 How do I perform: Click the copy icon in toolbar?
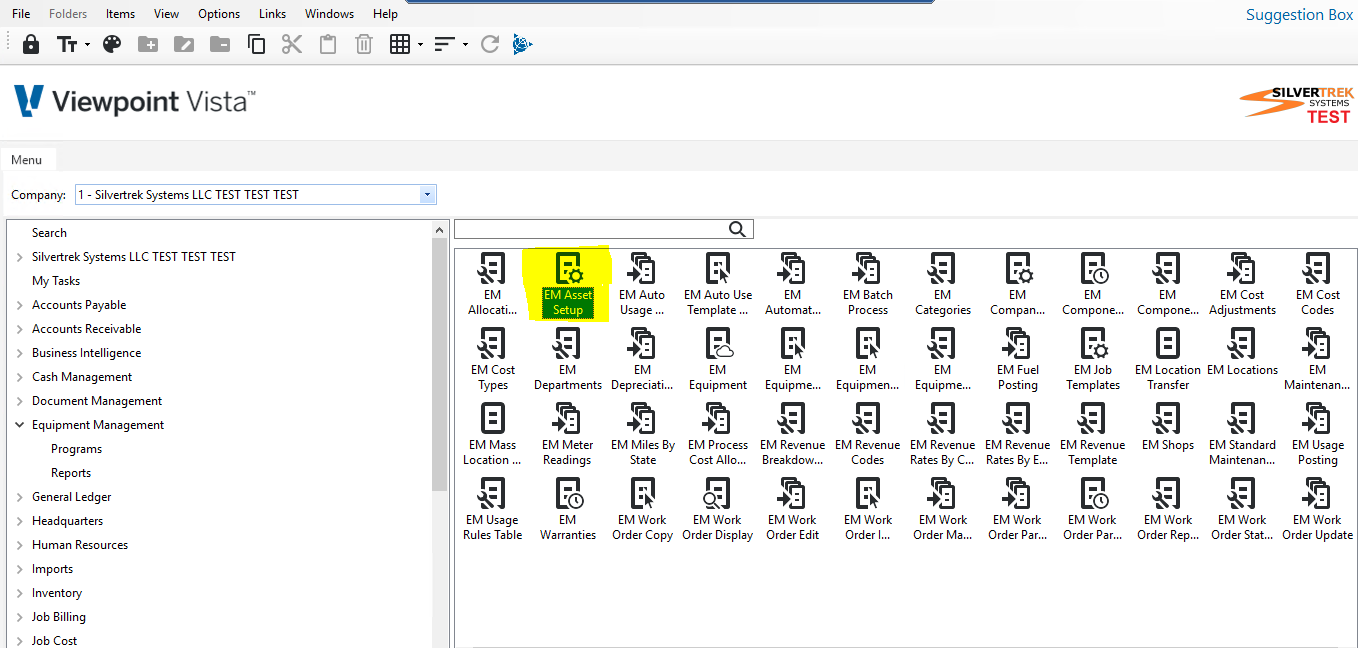pos(256,44)
